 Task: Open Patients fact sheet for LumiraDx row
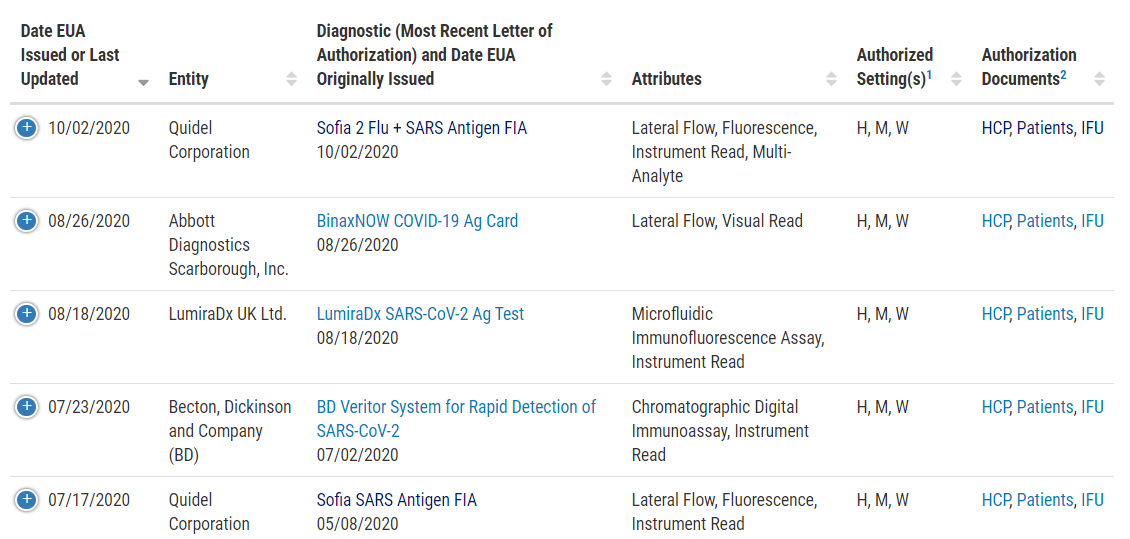click(1044, 313)
